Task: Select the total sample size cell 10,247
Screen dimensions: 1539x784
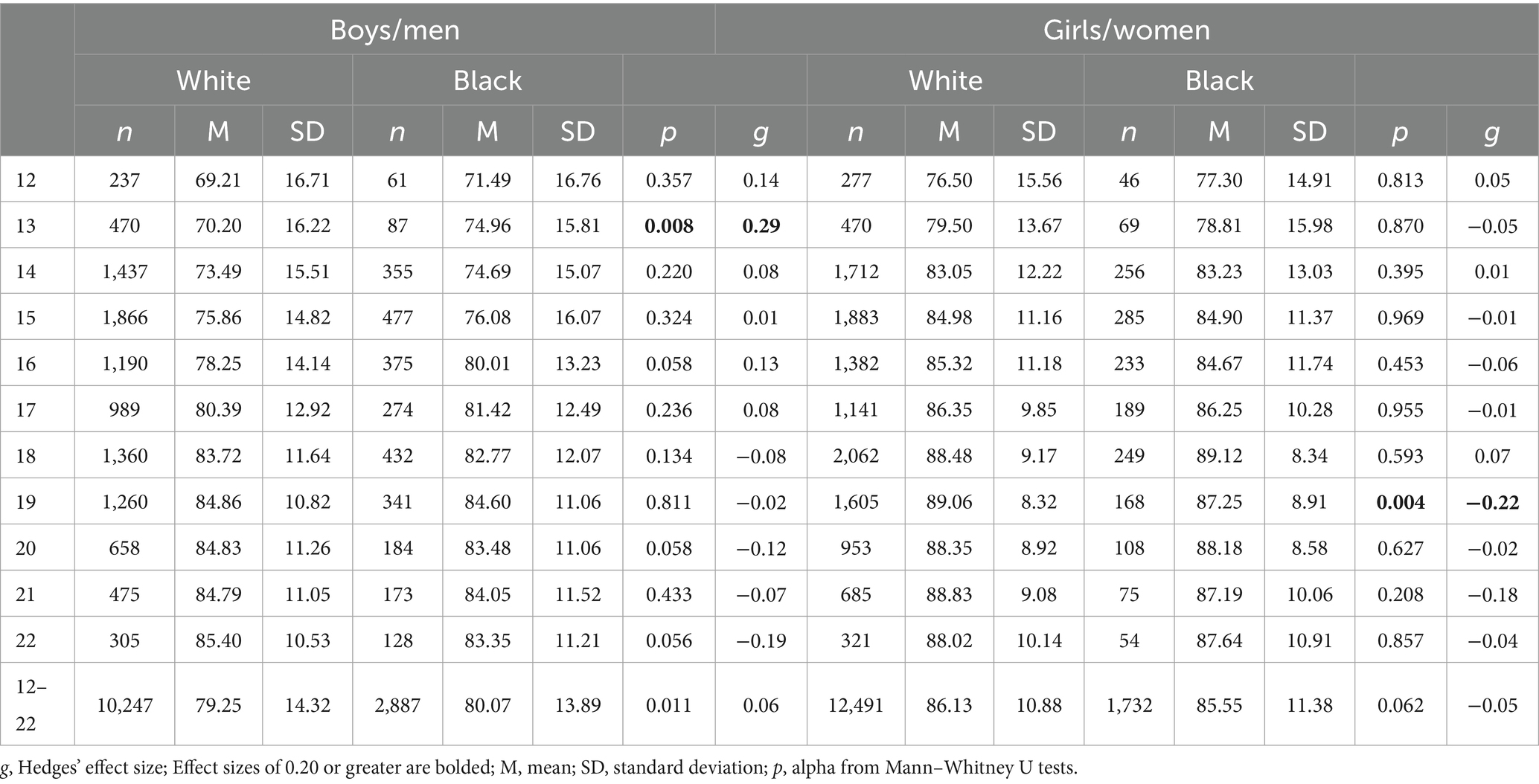Action: pos(124,704)
